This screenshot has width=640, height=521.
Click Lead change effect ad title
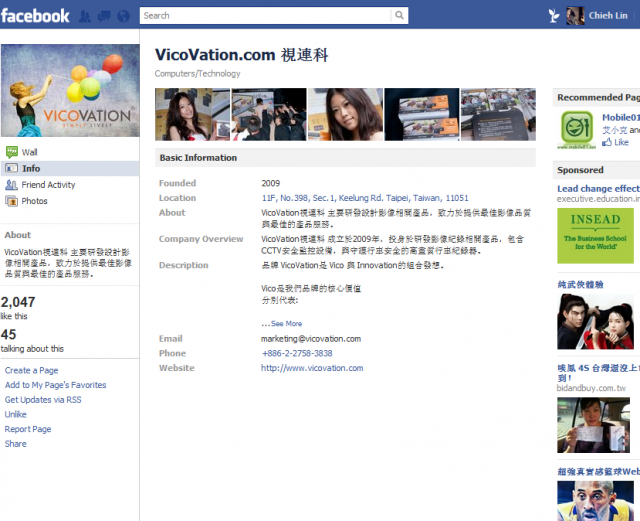598,189
